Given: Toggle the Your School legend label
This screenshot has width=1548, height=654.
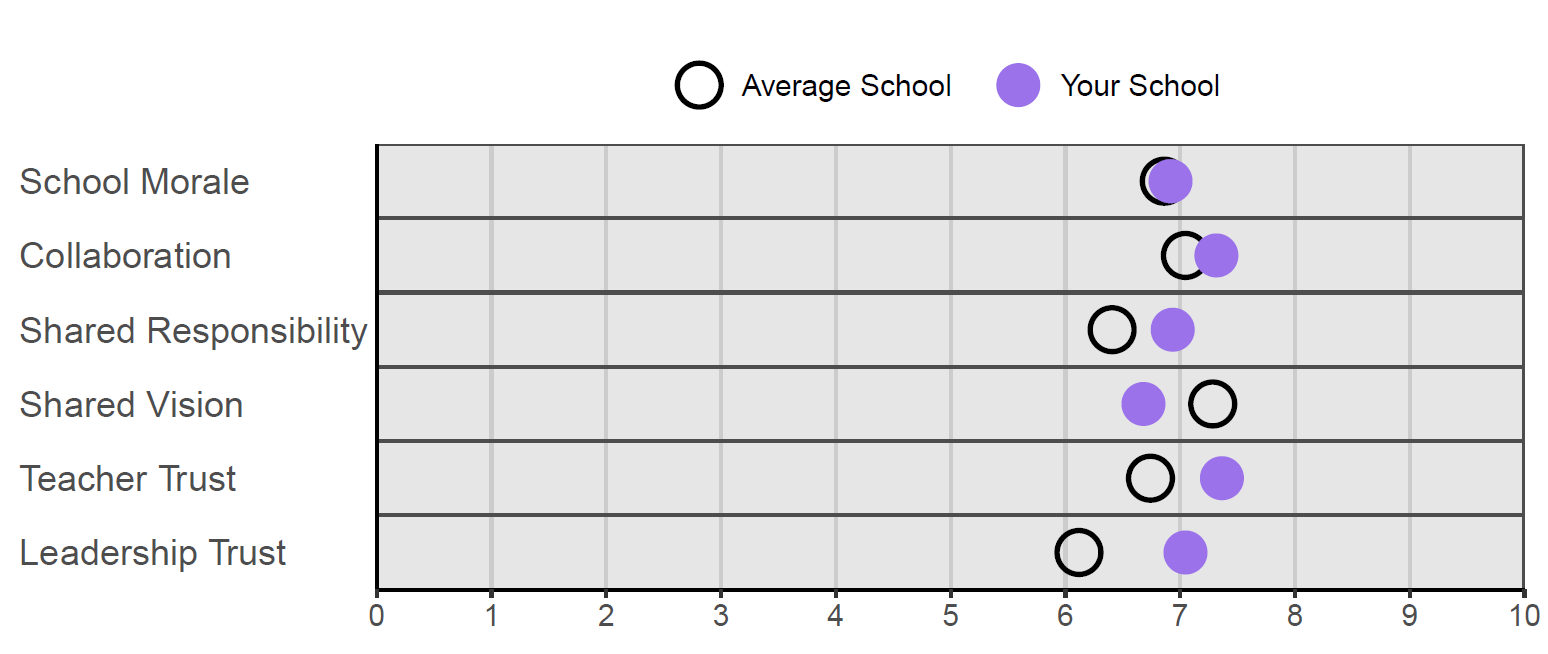Looking at the screenshot, I should pos(1140,86).
